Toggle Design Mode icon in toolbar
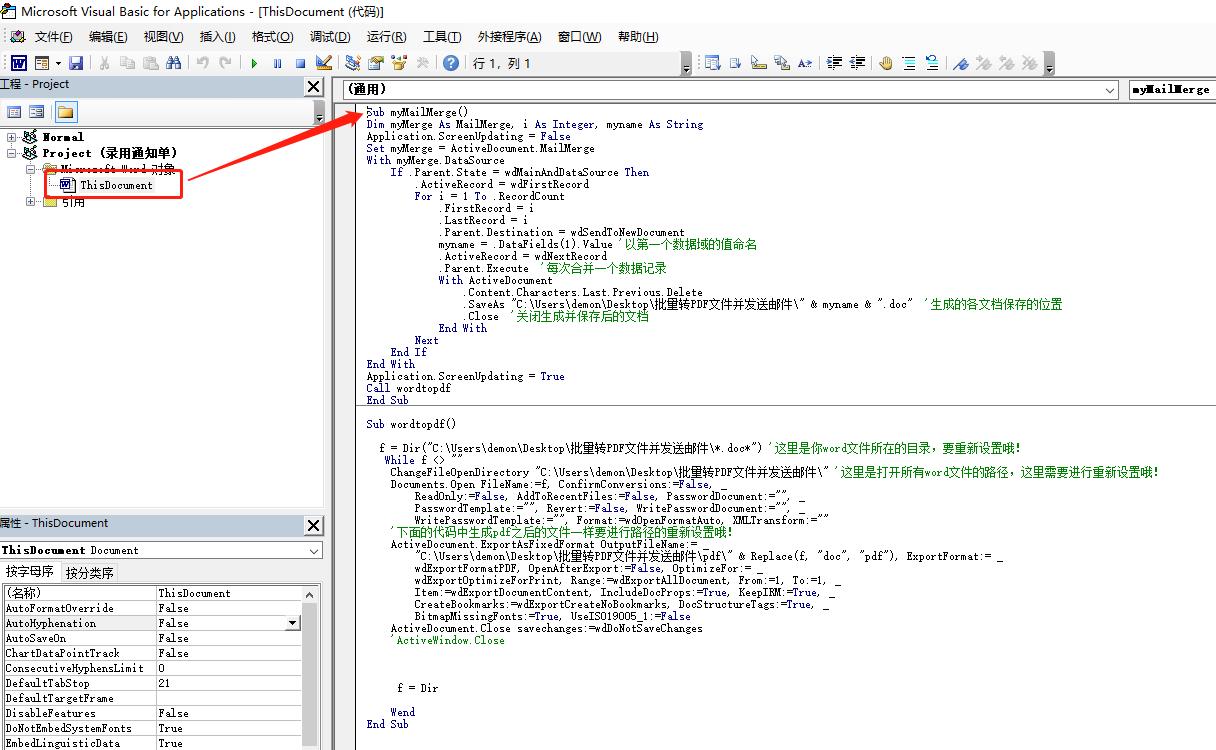This screenshot has width=1216, height=750. (x=323, y=63)
